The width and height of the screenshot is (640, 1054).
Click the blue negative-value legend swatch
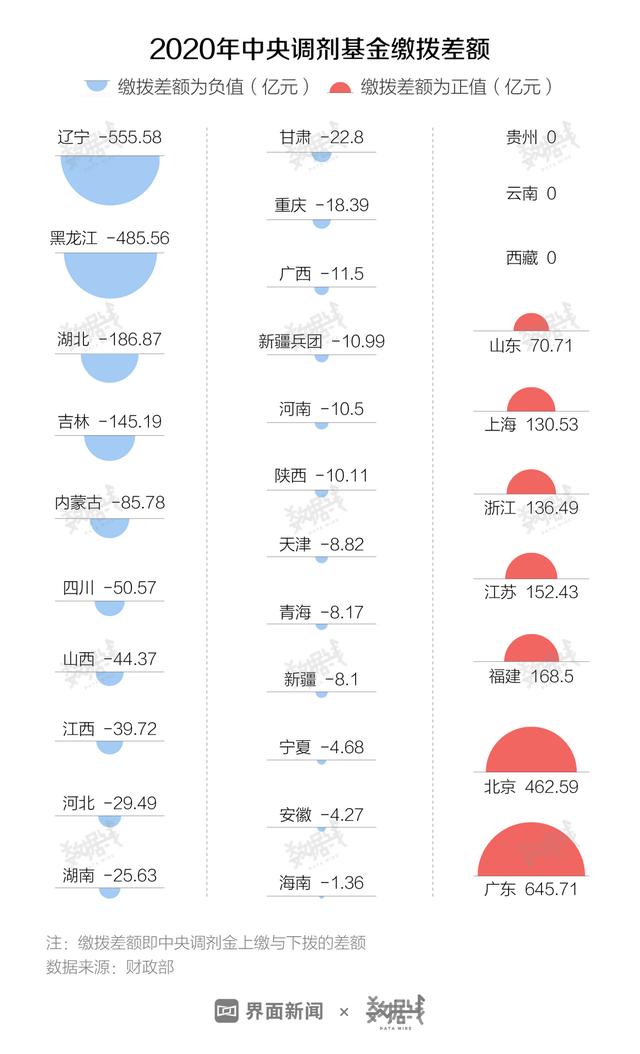(97, 85)
